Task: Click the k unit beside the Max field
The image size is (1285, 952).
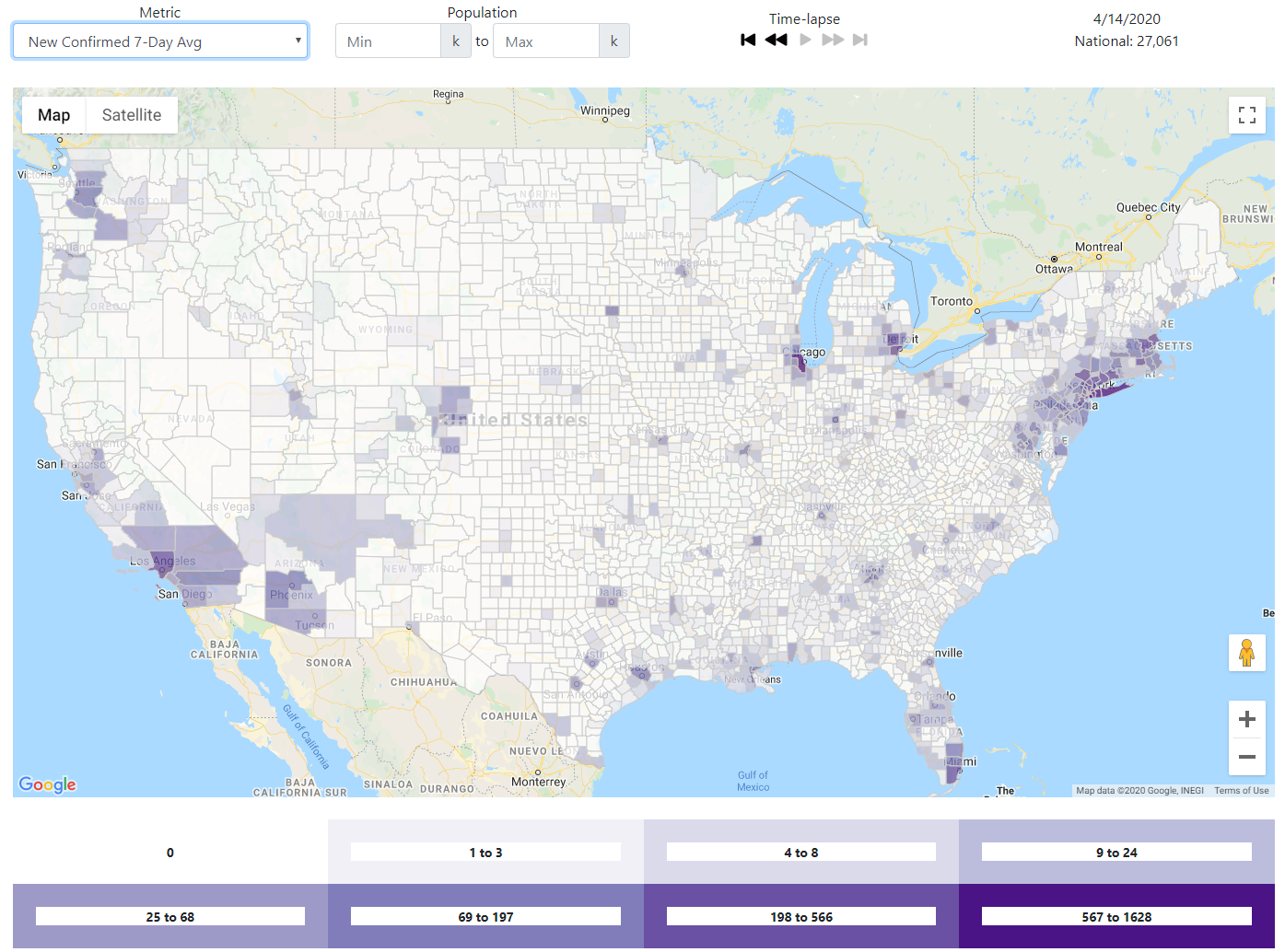Action: (x=614, y=41)
